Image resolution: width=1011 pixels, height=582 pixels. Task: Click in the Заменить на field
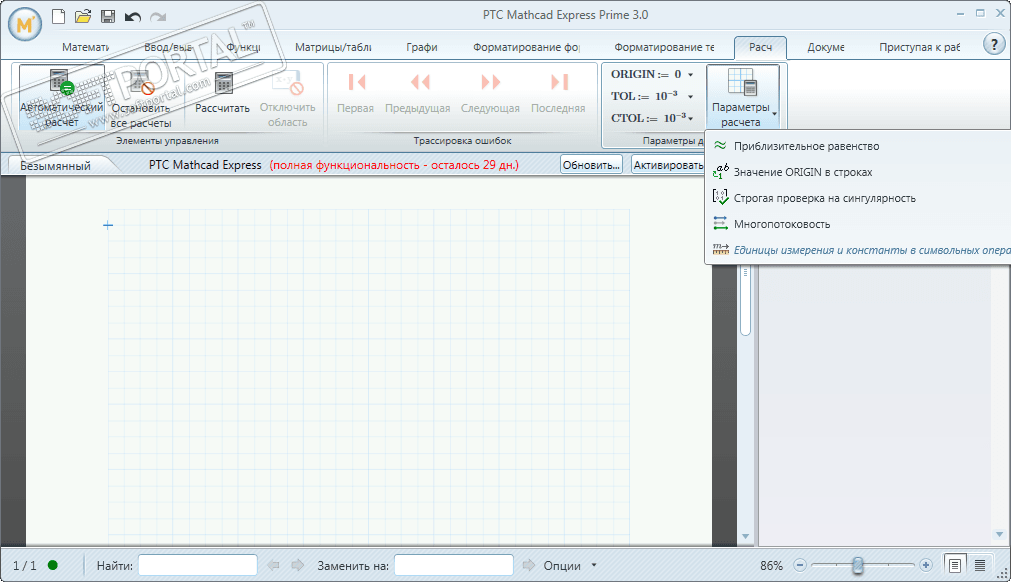453,565
